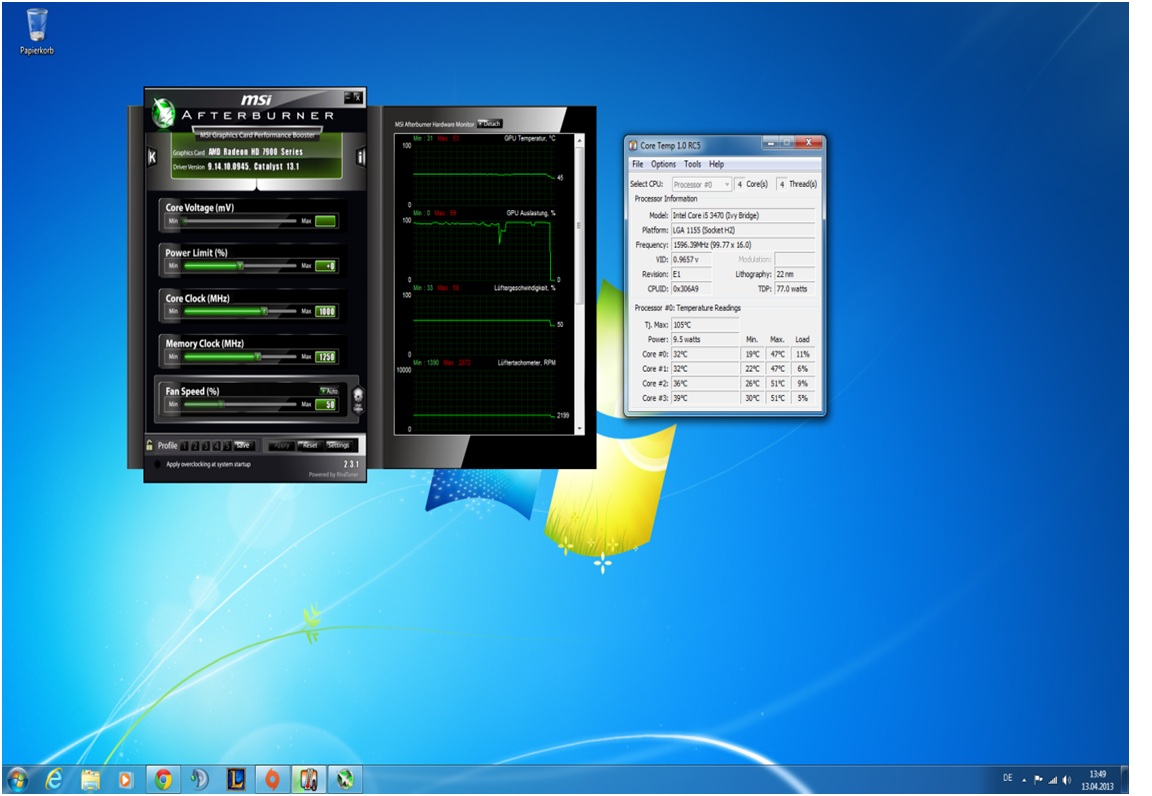Click the hardware monitor scrollbar up arrow

(x=580, y=140)
